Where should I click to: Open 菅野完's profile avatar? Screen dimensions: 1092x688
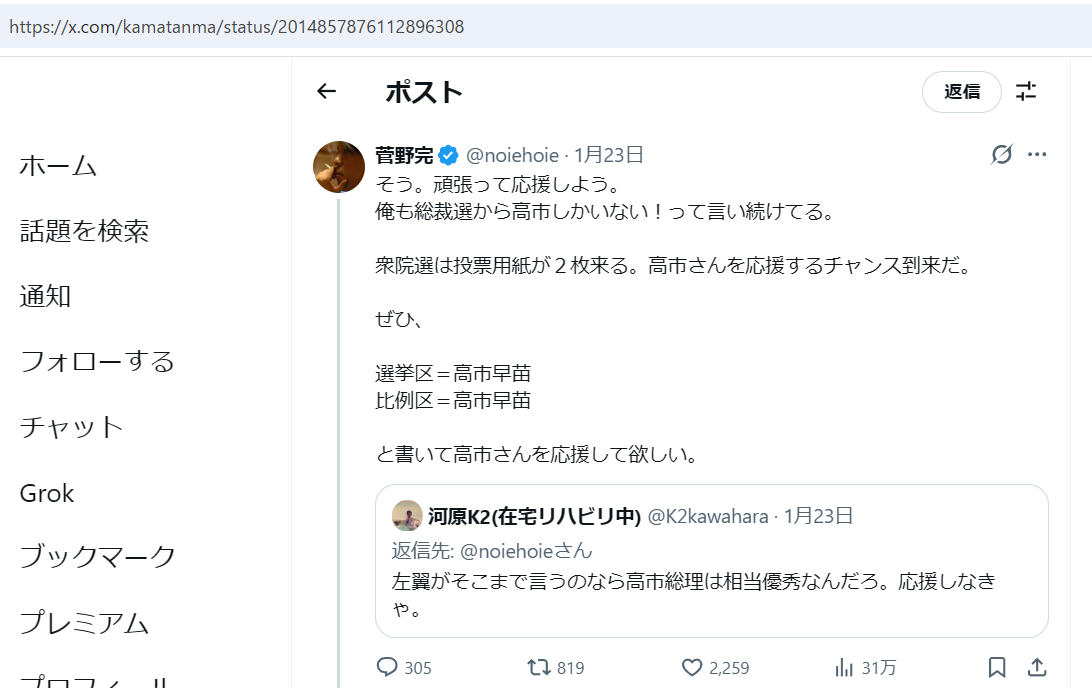[339, 167]
